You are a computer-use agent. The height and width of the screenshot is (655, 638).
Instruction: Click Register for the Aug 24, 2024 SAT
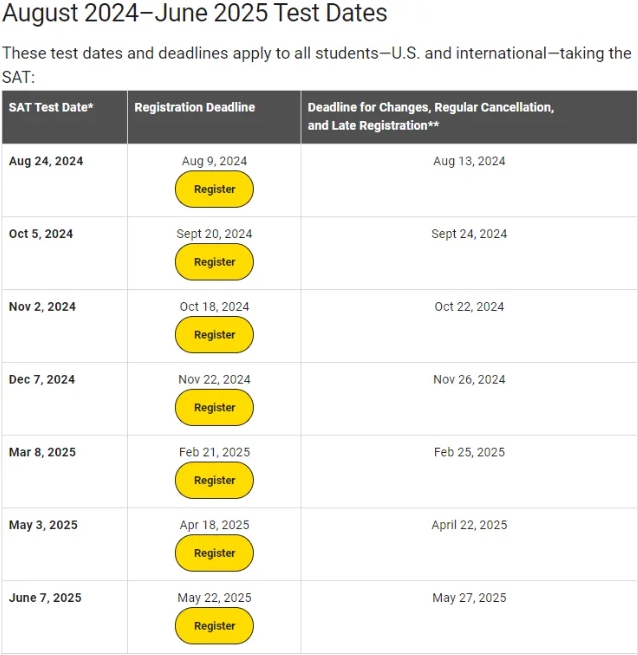click(x=214, y=189)
